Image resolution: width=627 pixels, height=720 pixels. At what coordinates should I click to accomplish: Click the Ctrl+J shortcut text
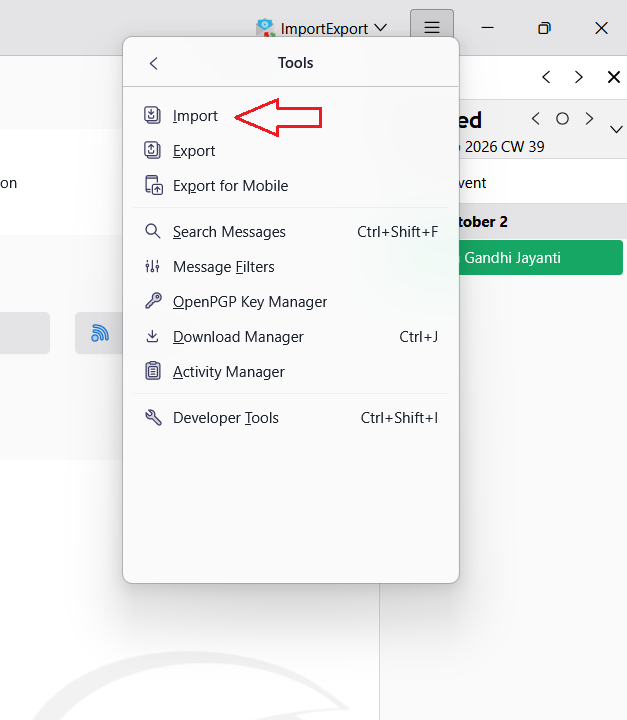pos(418,337)
